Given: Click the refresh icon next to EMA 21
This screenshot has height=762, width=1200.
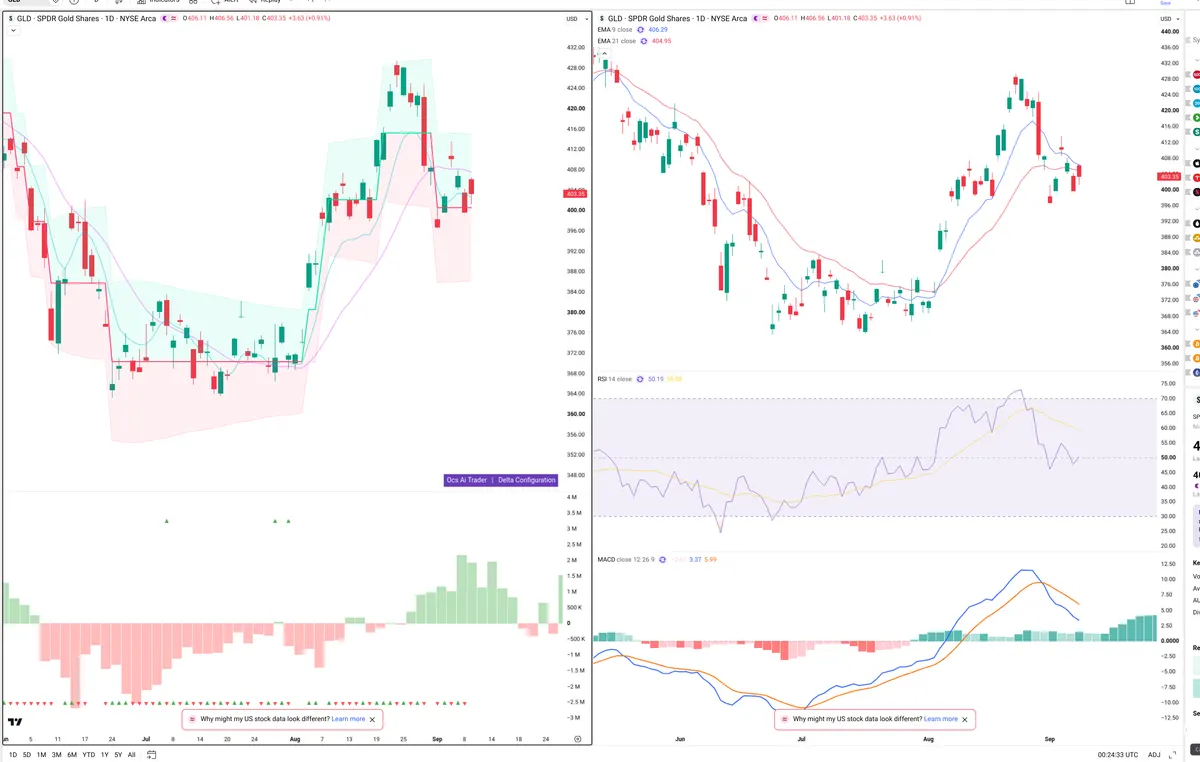Looking at the screenshot, I should (x=642, y=41).
